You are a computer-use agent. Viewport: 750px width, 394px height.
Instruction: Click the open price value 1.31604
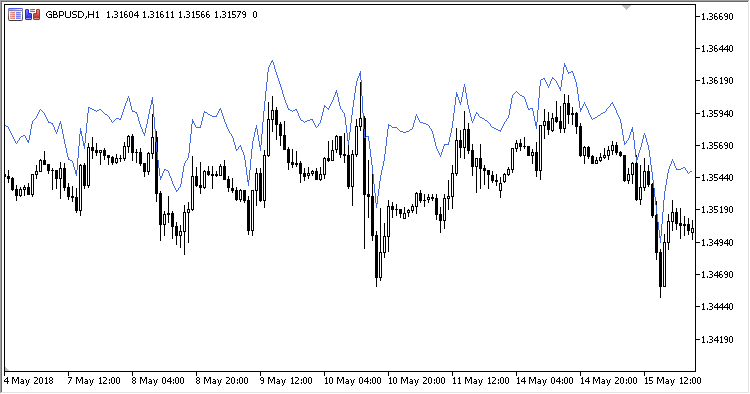coord(122,15)
